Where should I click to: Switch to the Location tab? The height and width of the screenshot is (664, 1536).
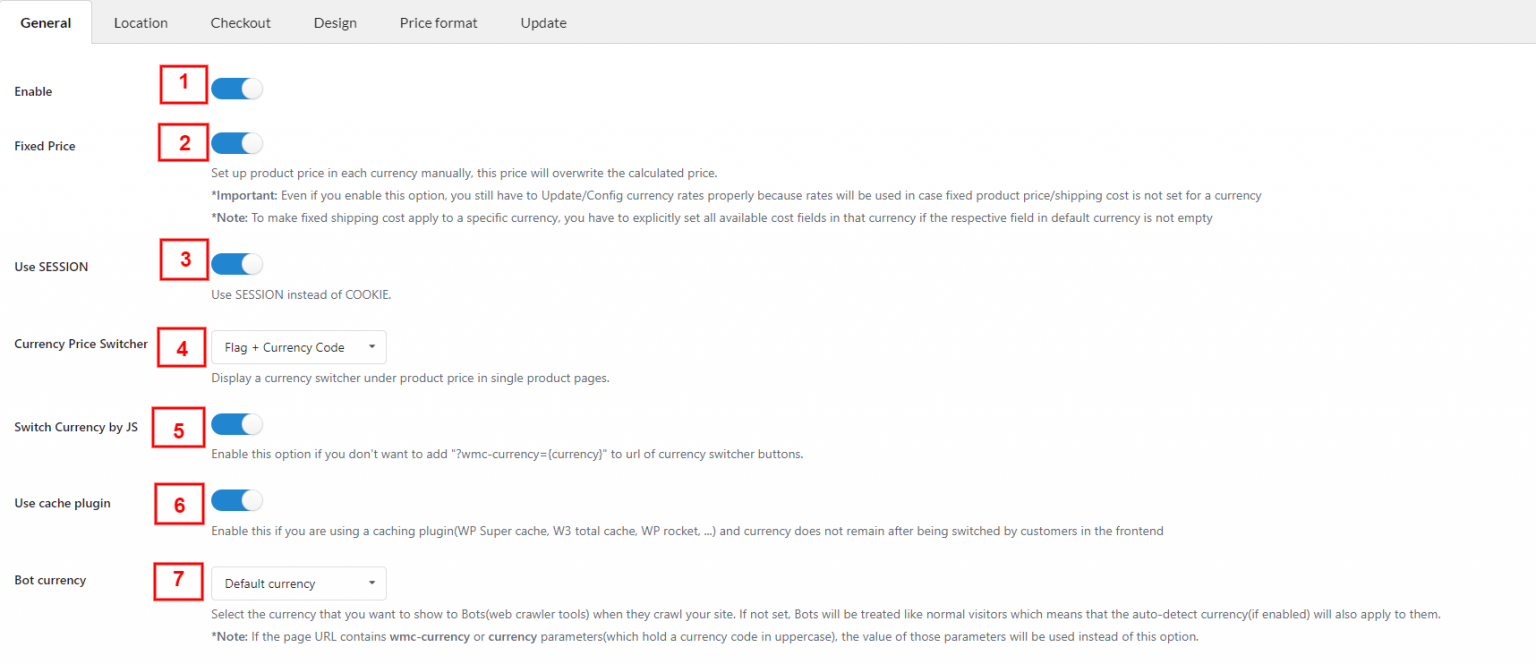[x=141, y=23]
